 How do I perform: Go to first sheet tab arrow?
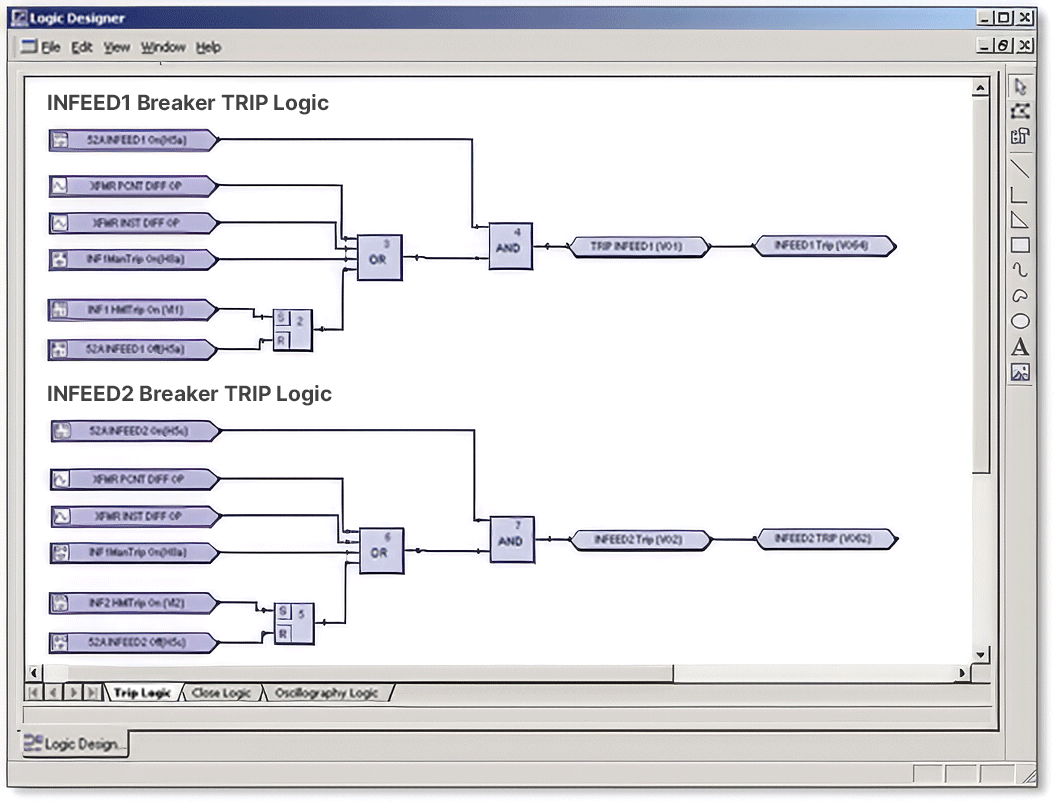(33, 692)
